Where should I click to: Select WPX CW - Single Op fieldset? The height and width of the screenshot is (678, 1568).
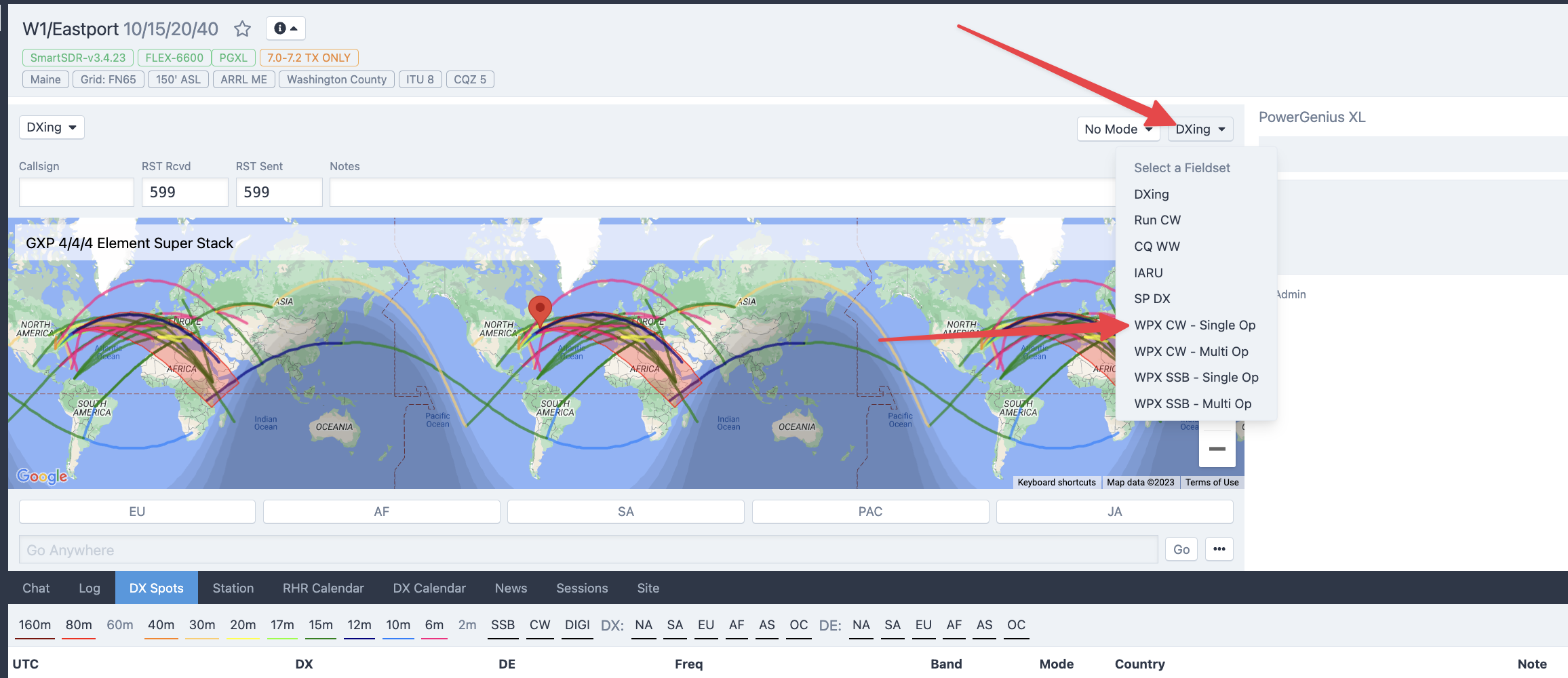pos(1195,325)
